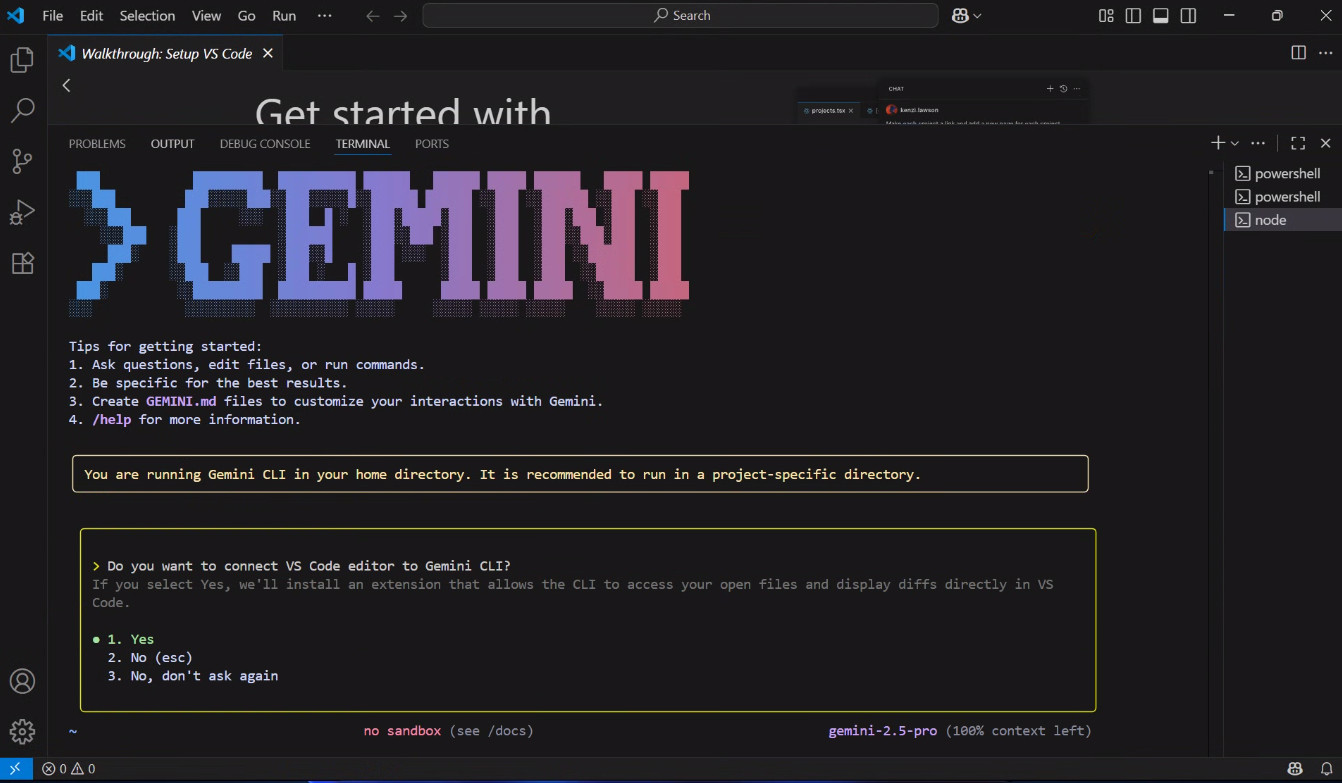The width and height of the screenshot is (1342, 783).
Task: Select option 3. No, don't ask again
Action: (x=193, y=676)
